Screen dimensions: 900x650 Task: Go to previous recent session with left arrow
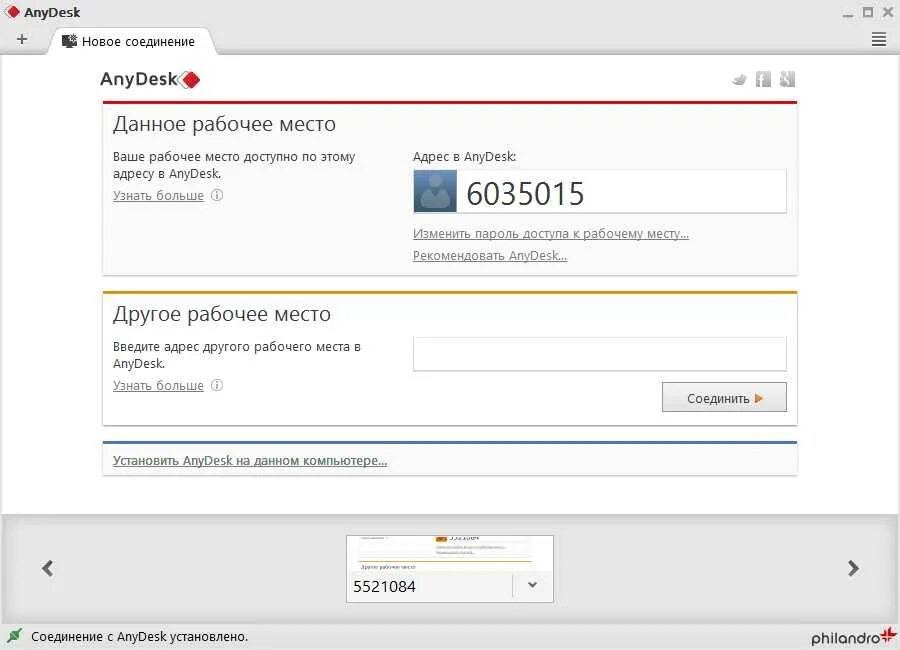coord(48,568)
